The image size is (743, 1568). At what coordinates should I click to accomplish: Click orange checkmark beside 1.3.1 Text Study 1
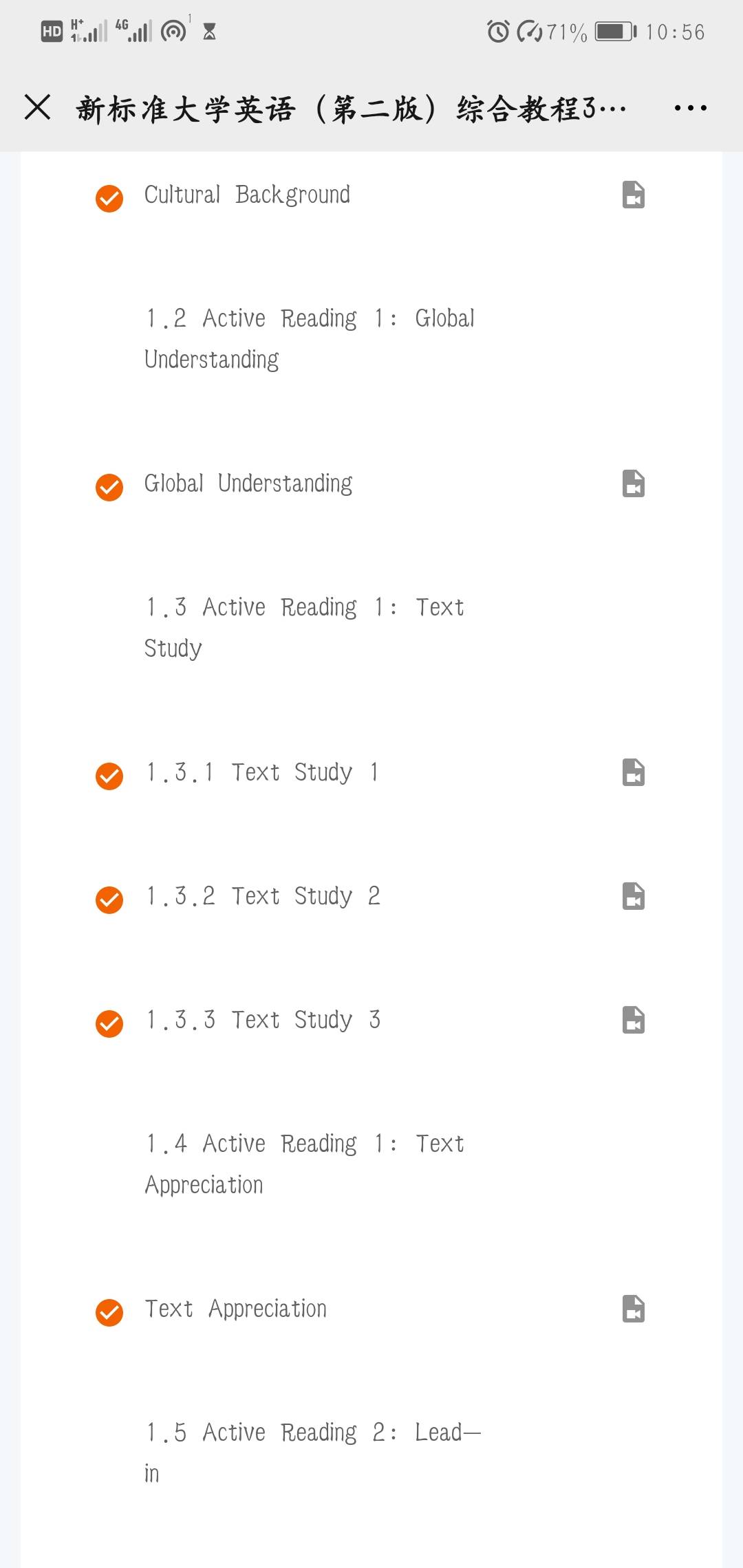109,776
